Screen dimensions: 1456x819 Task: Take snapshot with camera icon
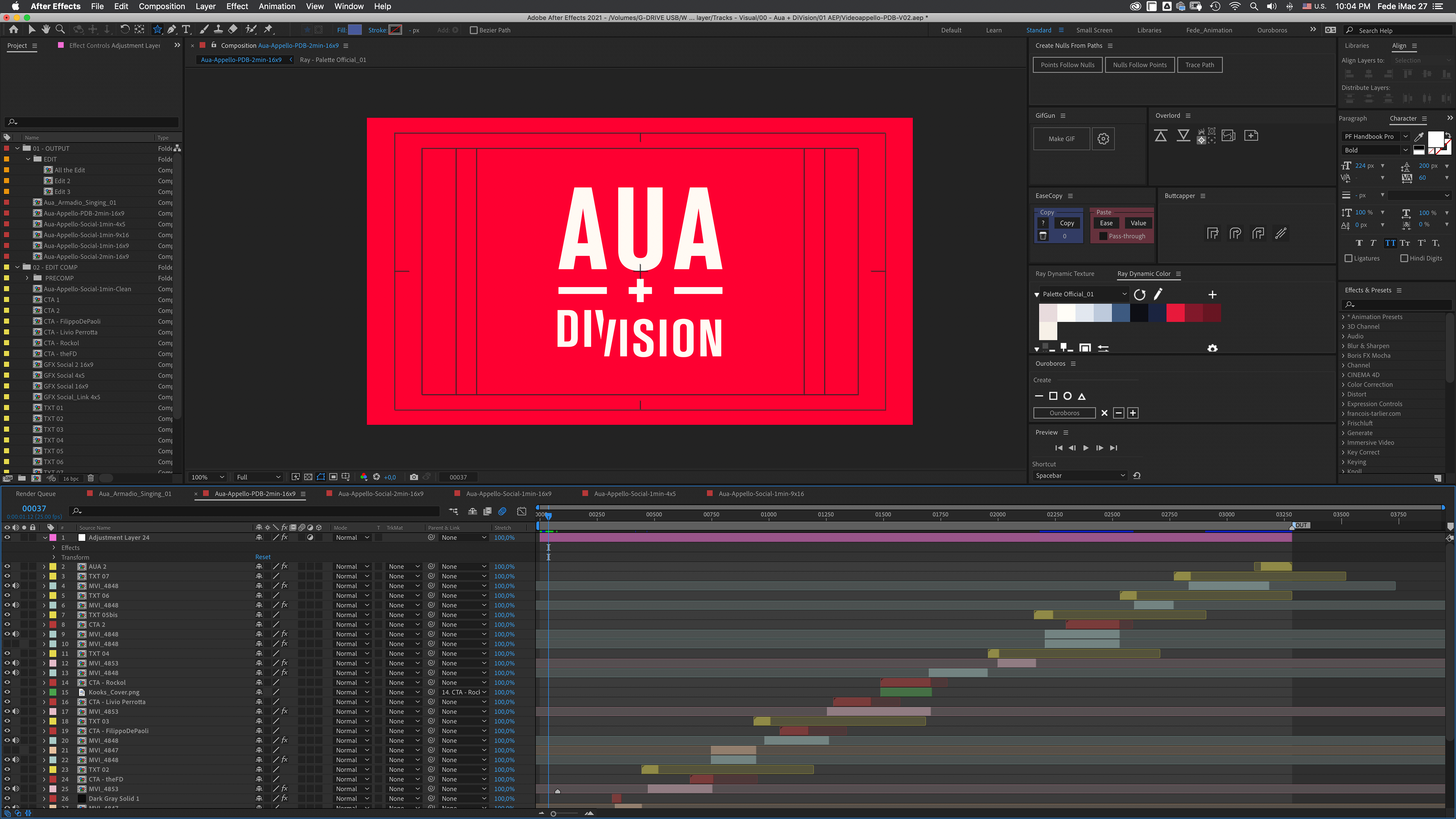[414, 477]
